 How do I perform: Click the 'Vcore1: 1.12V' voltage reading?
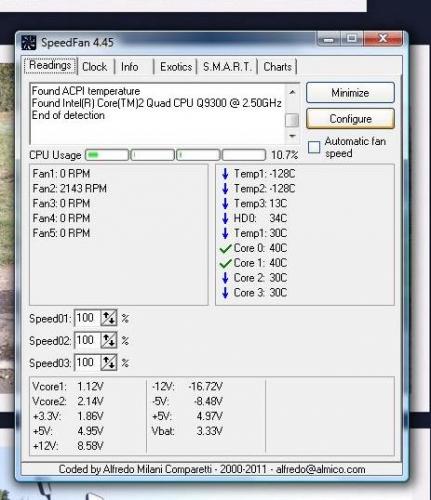[68, 386]
